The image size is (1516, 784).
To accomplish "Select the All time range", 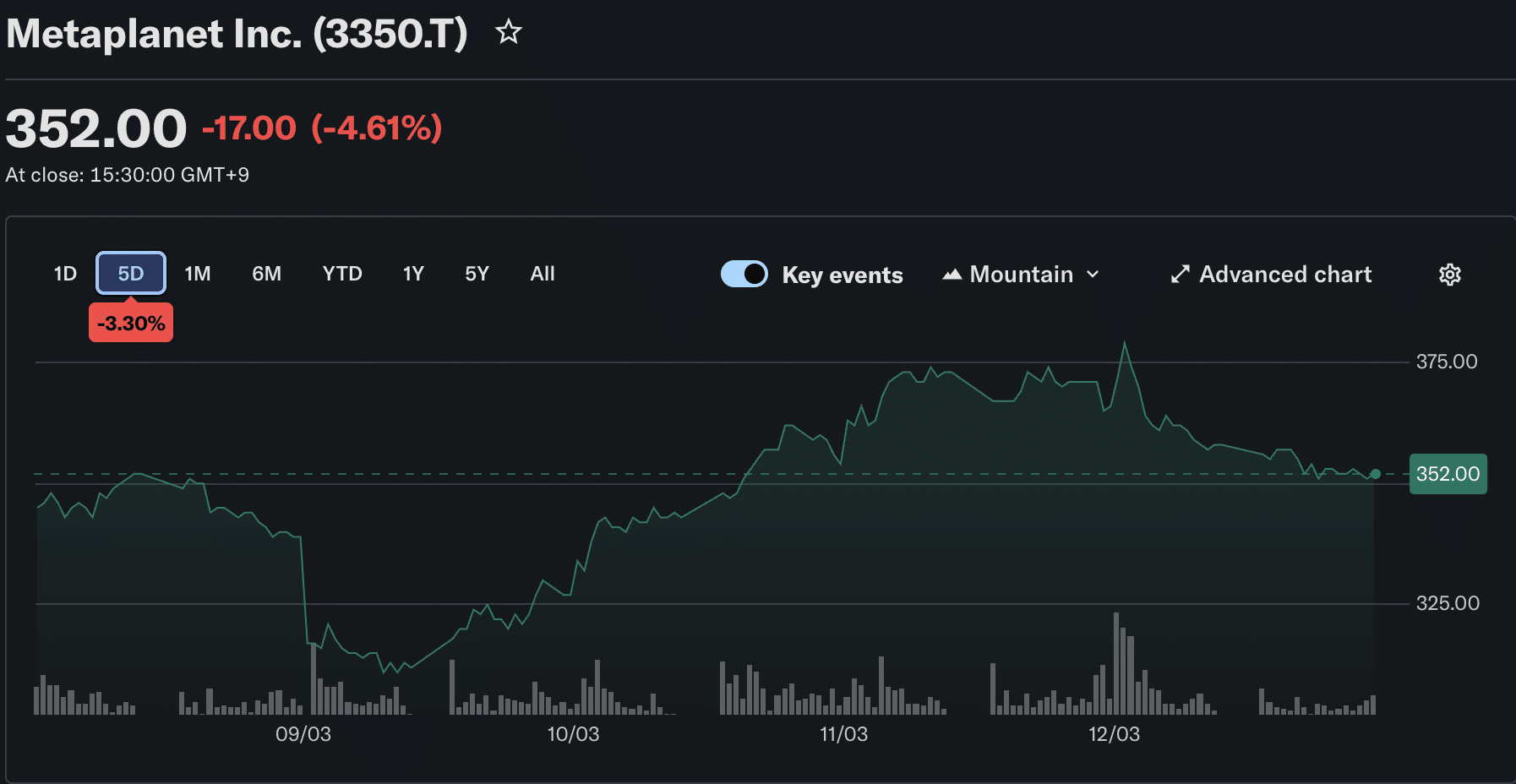I will (542, 273).
